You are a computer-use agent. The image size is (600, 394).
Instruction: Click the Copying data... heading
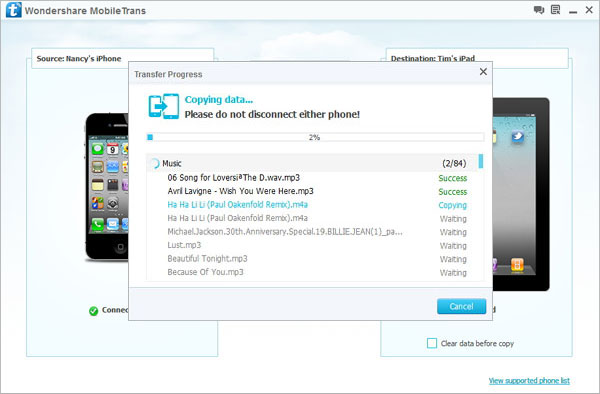click(219, 99)
